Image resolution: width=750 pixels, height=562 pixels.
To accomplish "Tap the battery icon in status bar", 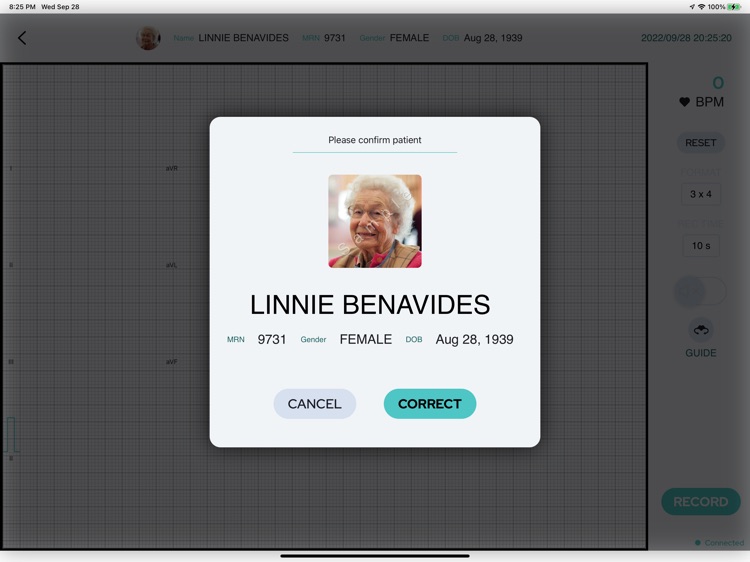I will (734, 7).
